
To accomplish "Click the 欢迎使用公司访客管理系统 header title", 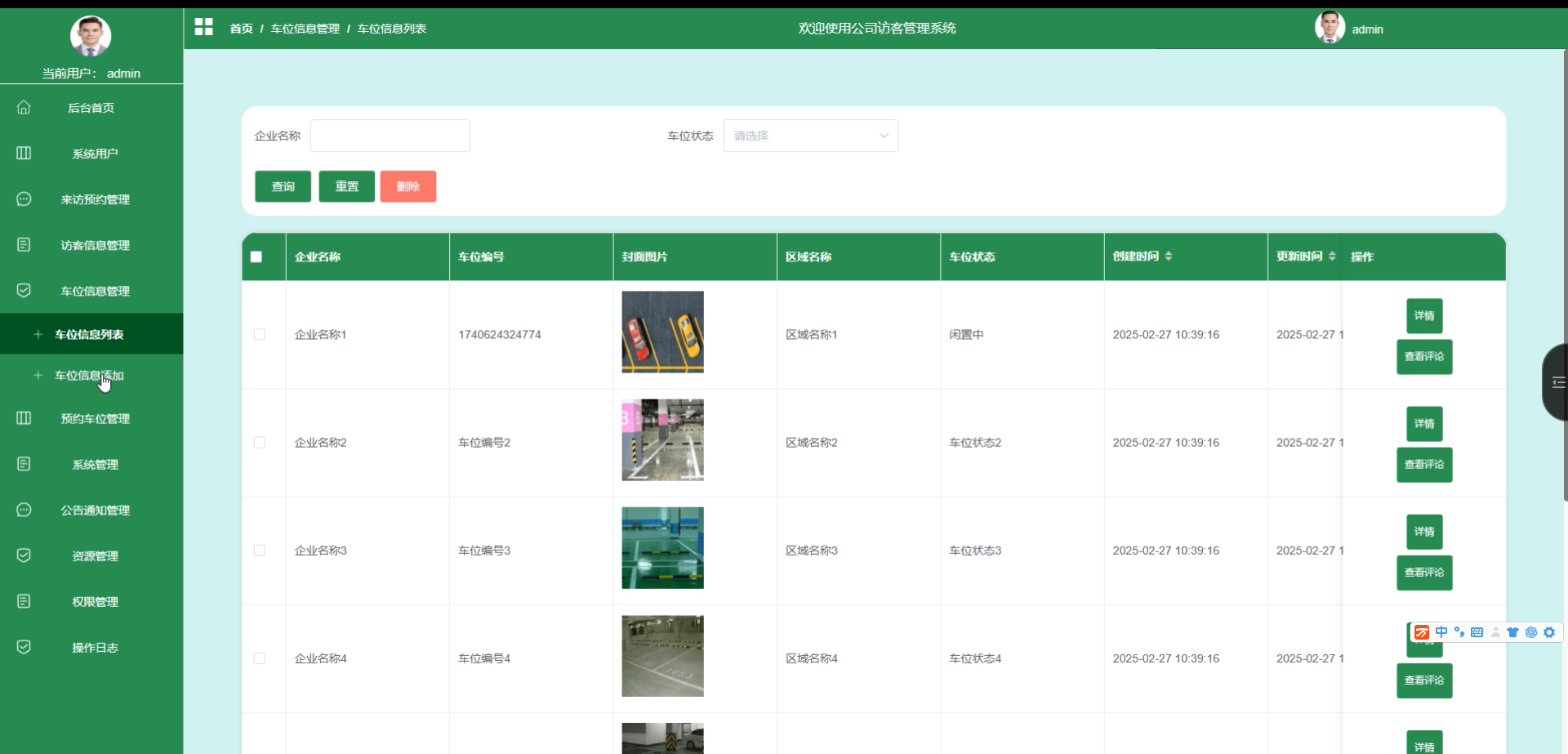I will coord(877,29).
